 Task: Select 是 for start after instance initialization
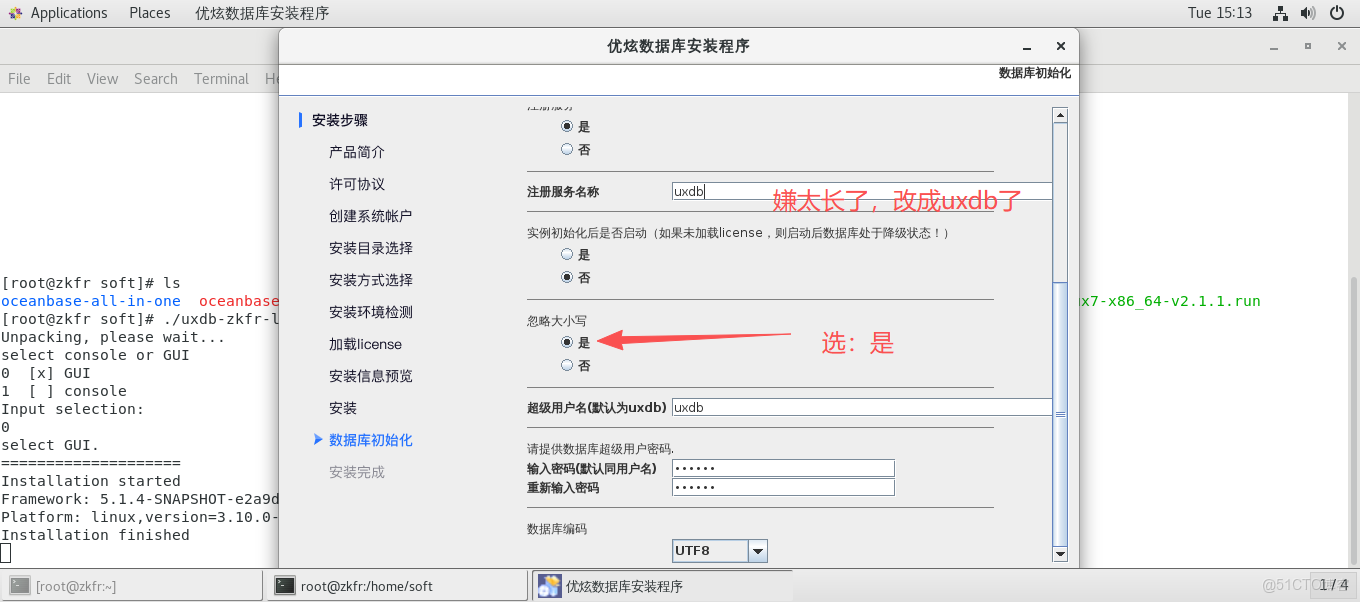[x=567, y=255]
